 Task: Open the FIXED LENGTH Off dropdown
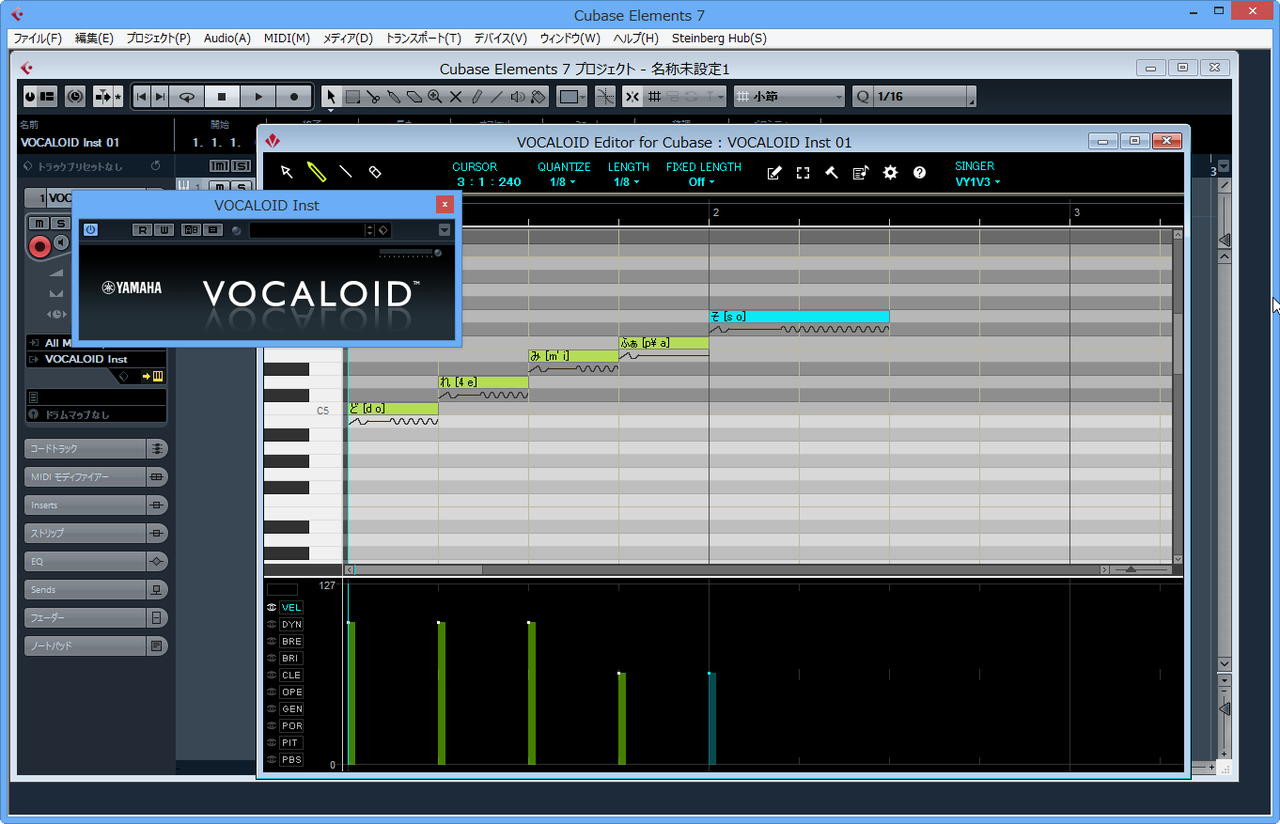701,182
